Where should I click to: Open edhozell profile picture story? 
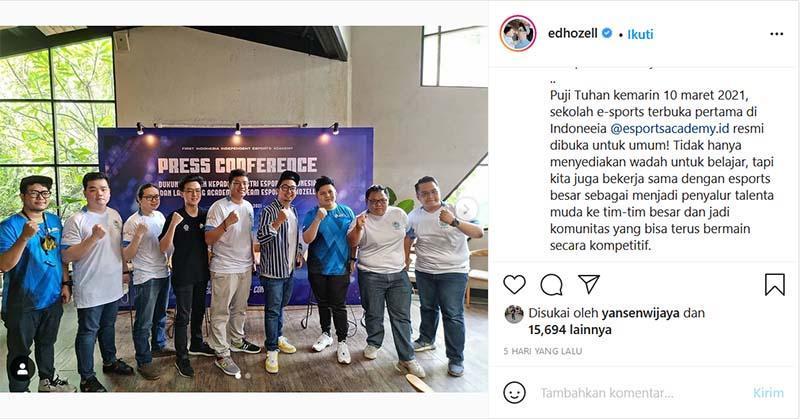click(x=518, y=34)
